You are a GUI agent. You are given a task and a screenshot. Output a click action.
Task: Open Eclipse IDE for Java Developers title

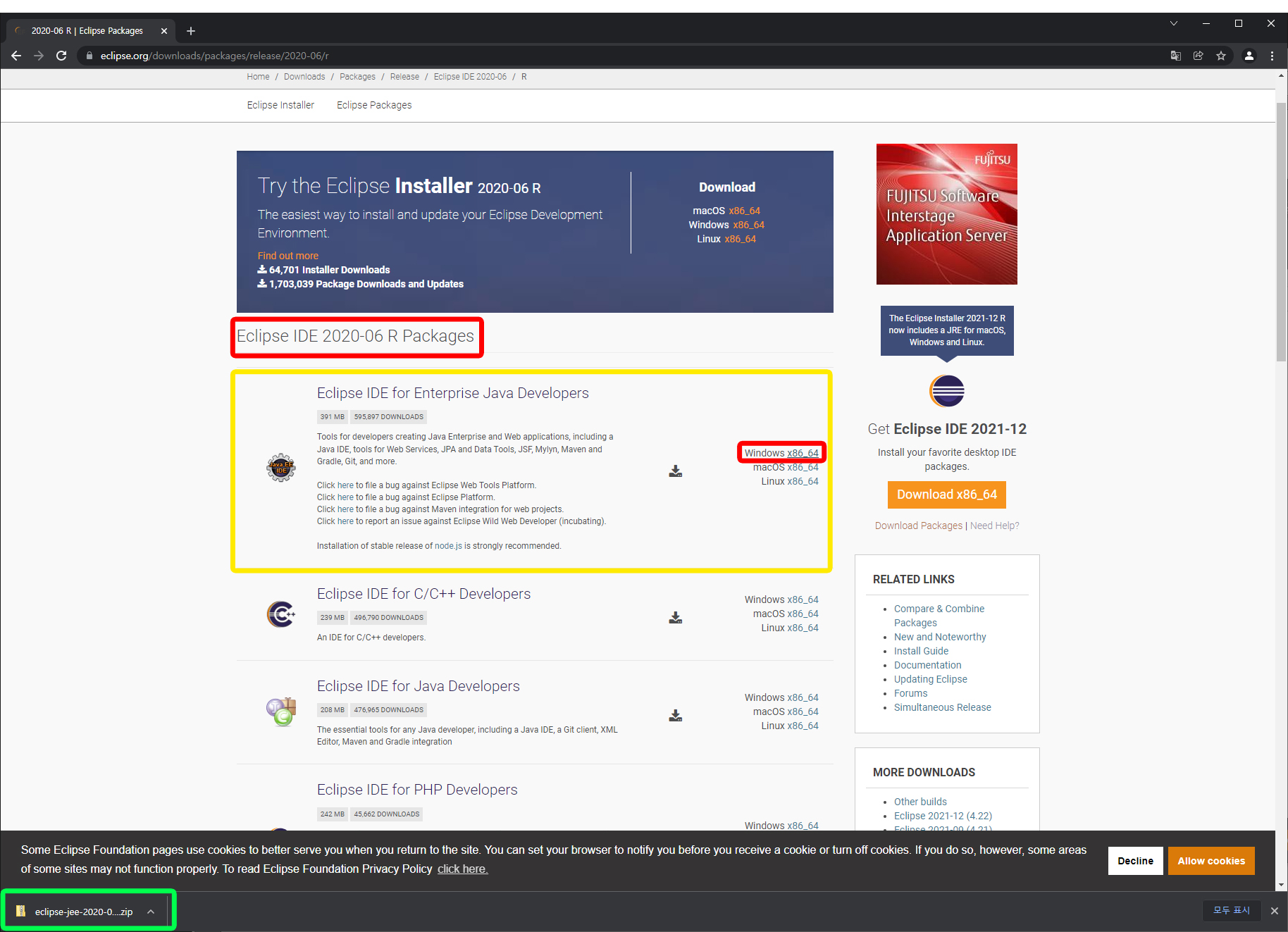pos(418,686)
